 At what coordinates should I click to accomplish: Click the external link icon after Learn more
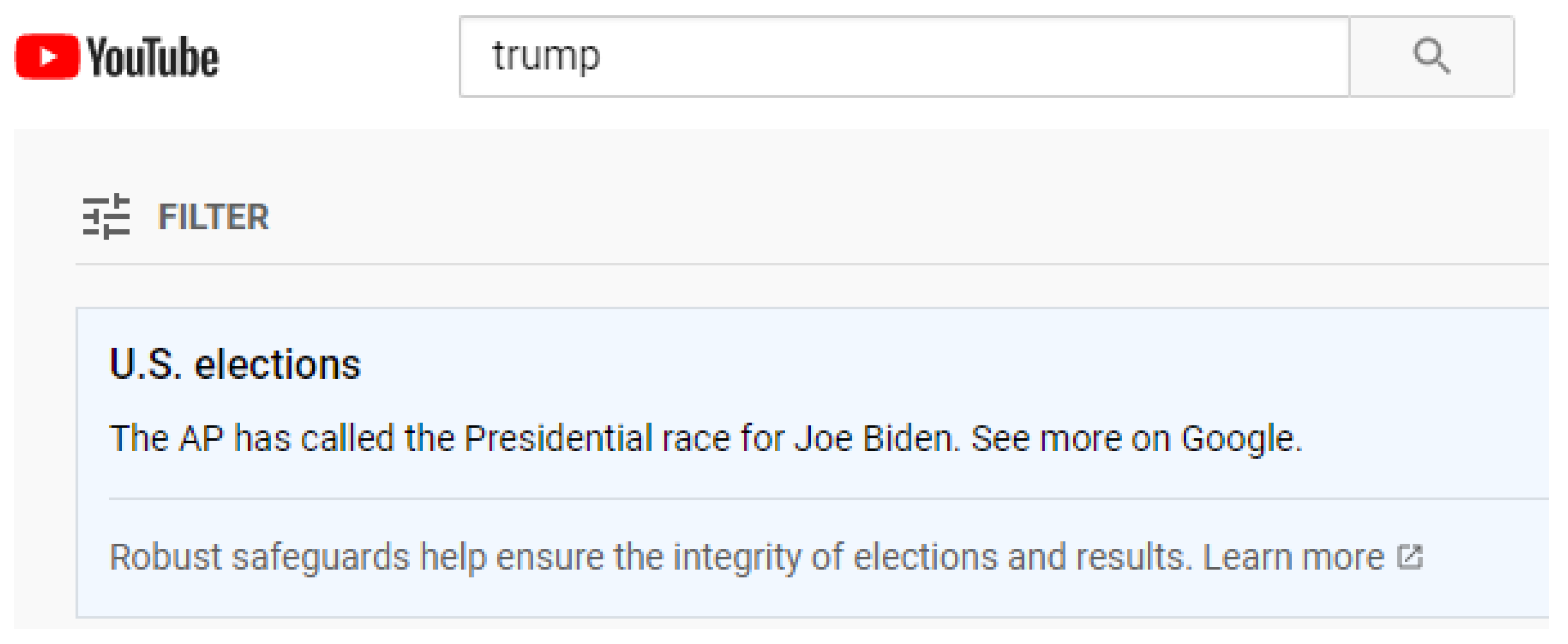tap(1410, 557)
